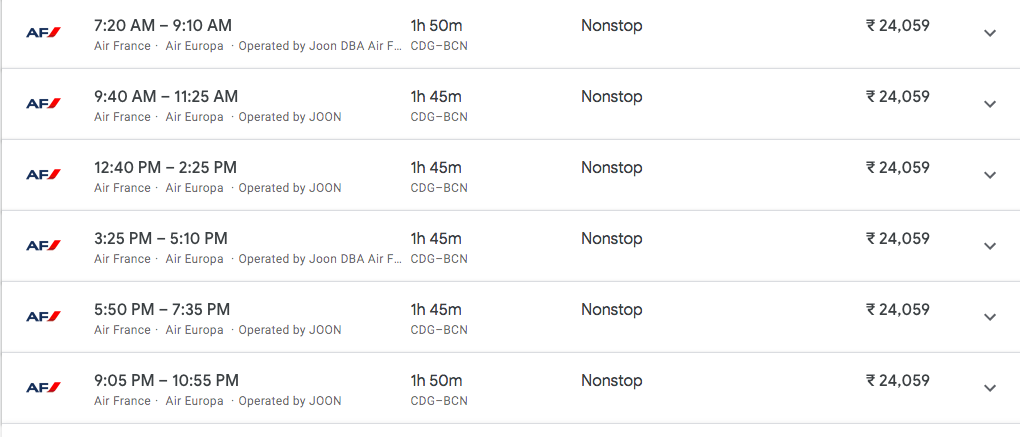The height and width of the screenshot is (437, 1020).
Task: Expand the 5:50 PM flight row
Action: (990, 317)
